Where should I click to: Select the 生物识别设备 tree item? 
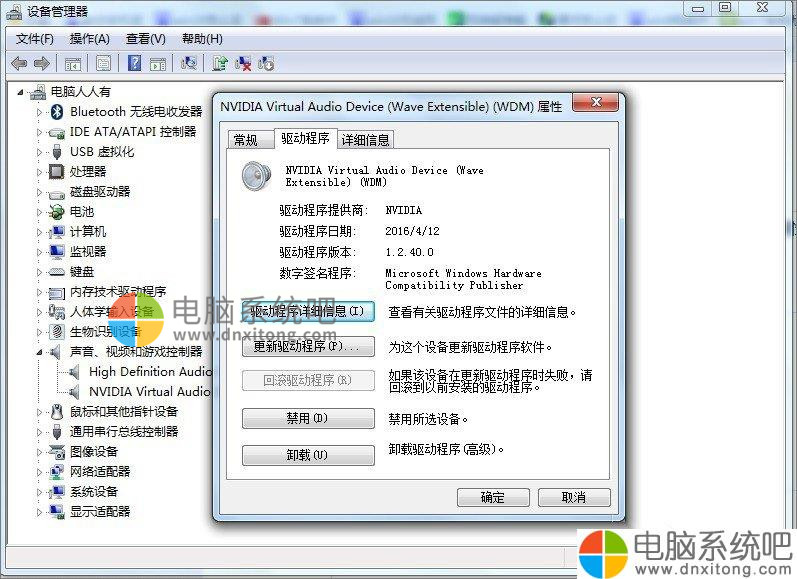[x=105, y=332]
